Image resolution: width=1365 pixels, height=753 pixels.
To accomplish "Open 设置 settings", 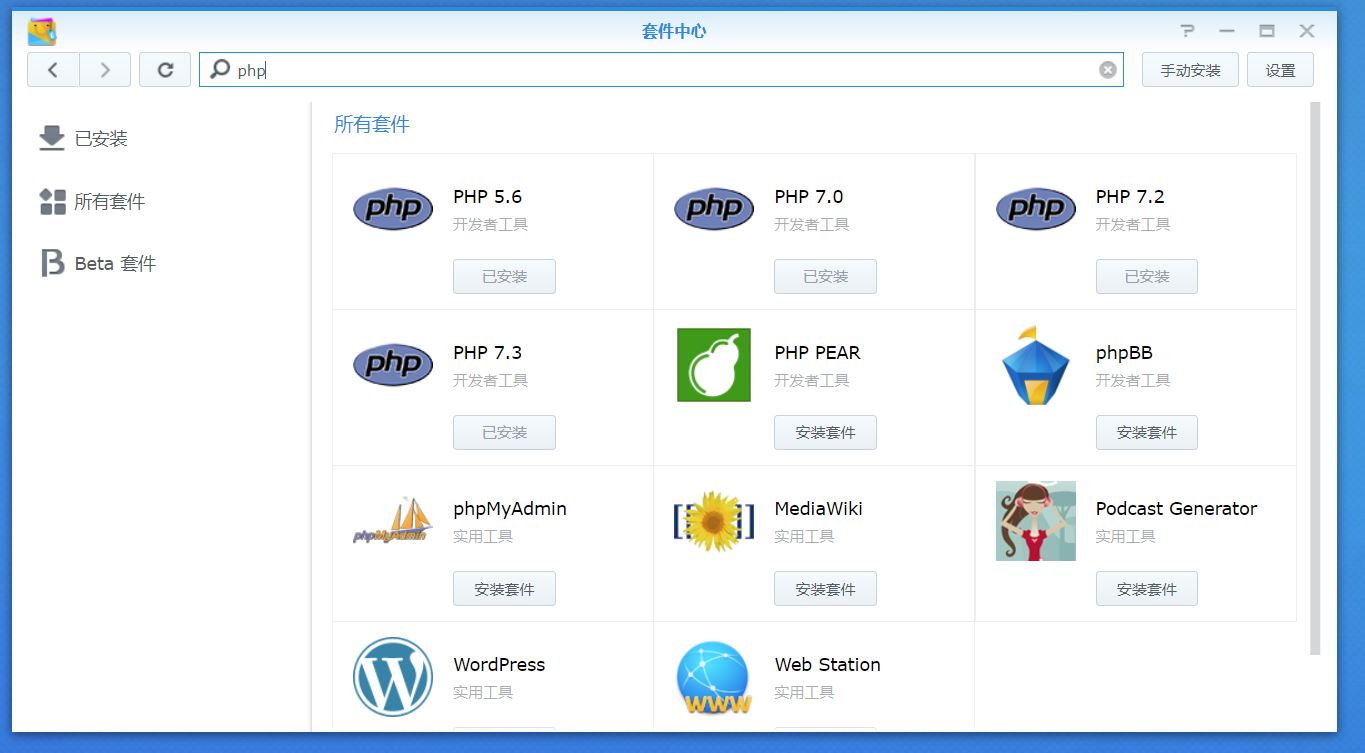I will click(x=1280, y=69).
